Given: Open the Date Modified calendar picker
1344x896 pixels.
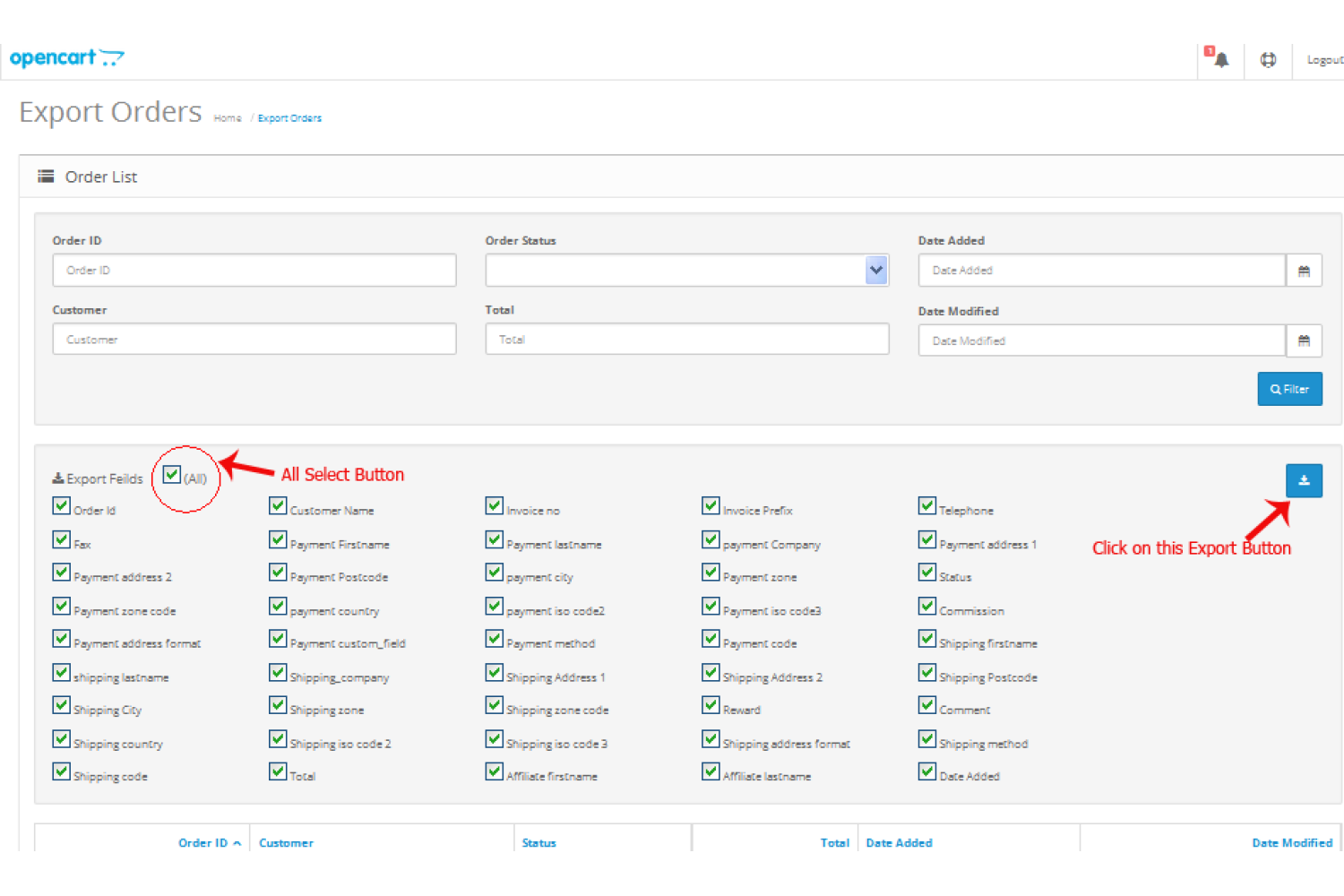Looking at the screenshot, I should [x=1304, y=340].
